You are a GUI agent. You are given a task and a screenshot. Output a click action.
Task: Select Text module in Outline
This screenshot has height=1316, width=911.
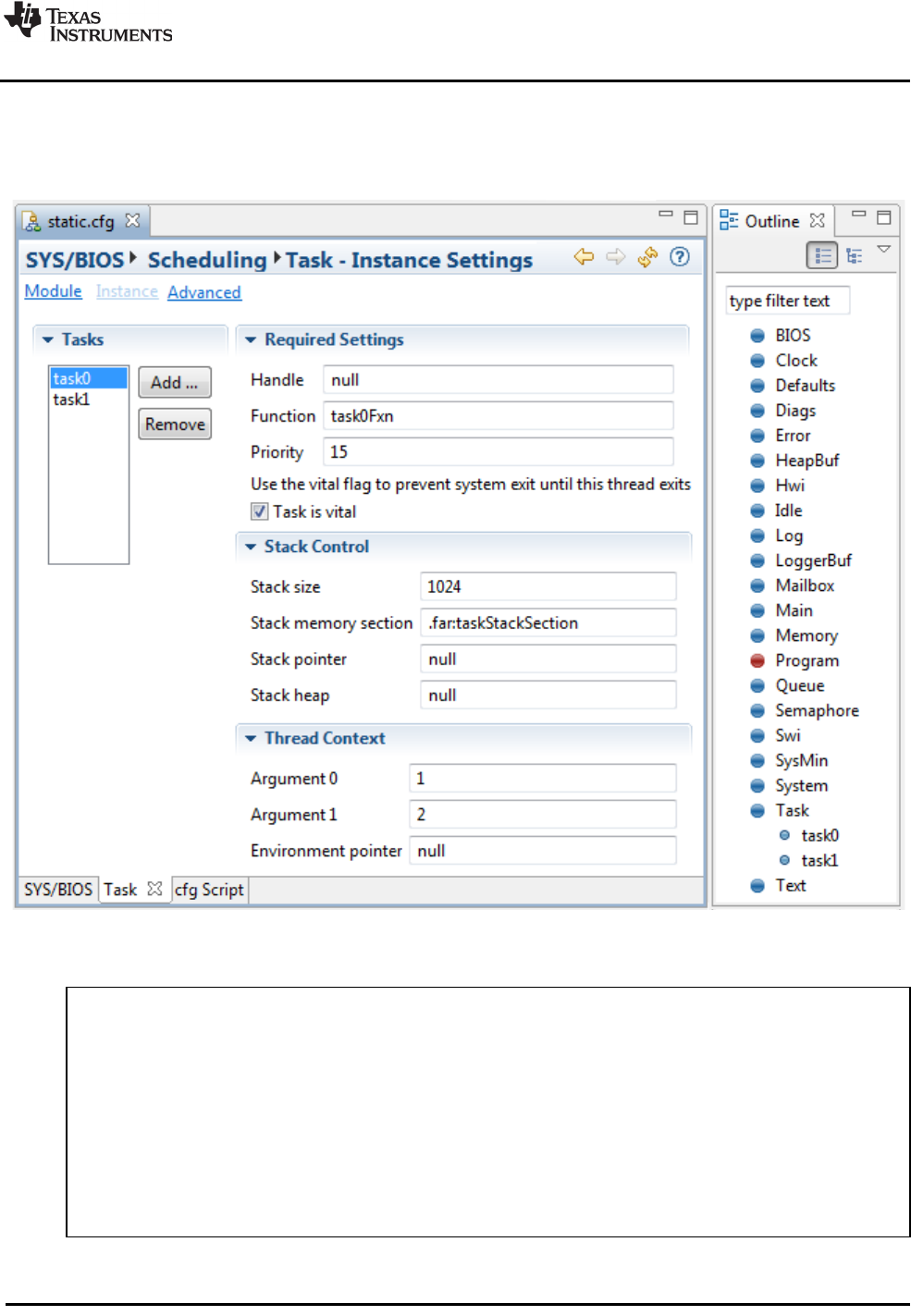tap(791, 885)
